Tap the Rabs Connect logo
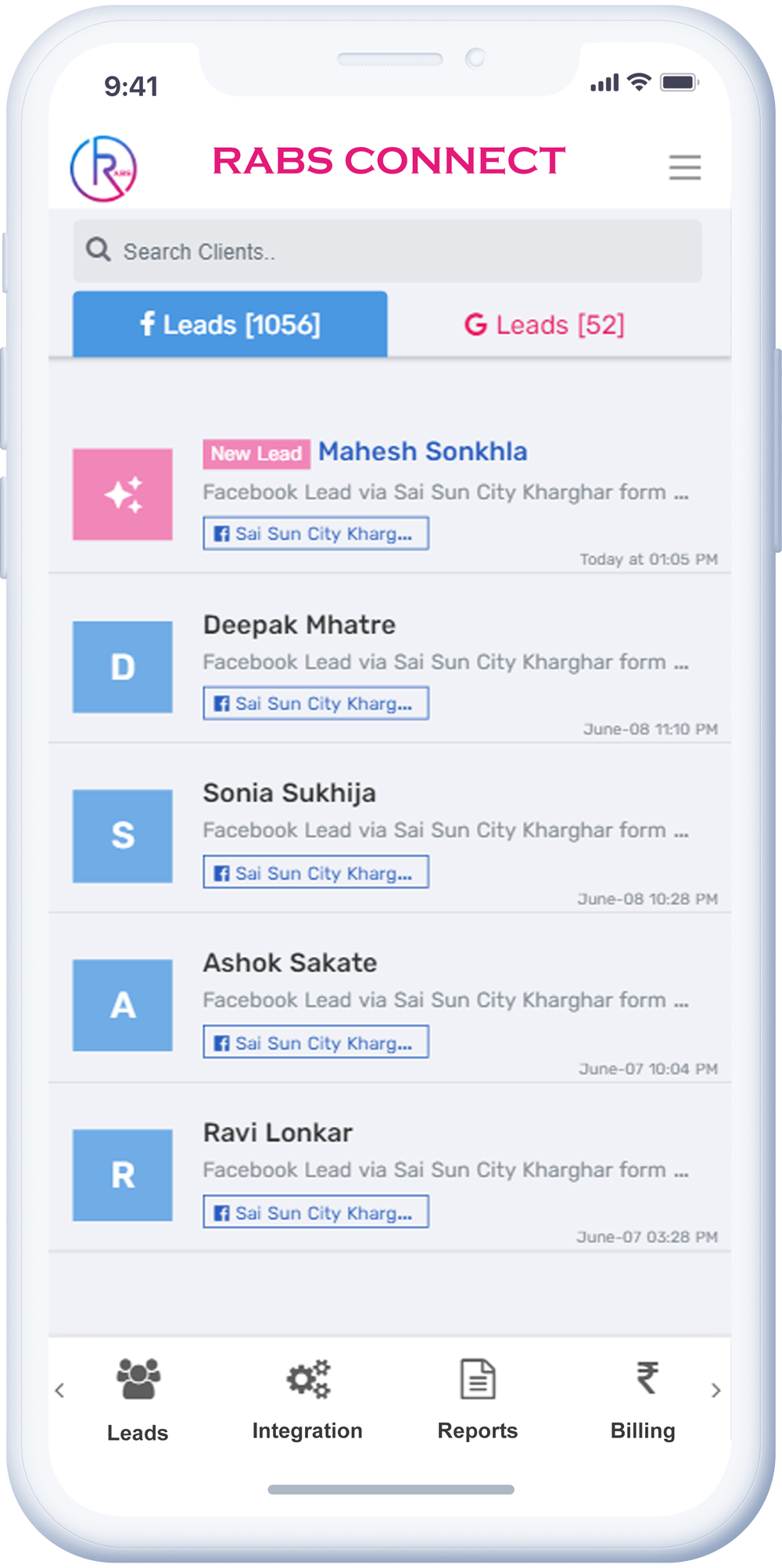 coord(104,168)
